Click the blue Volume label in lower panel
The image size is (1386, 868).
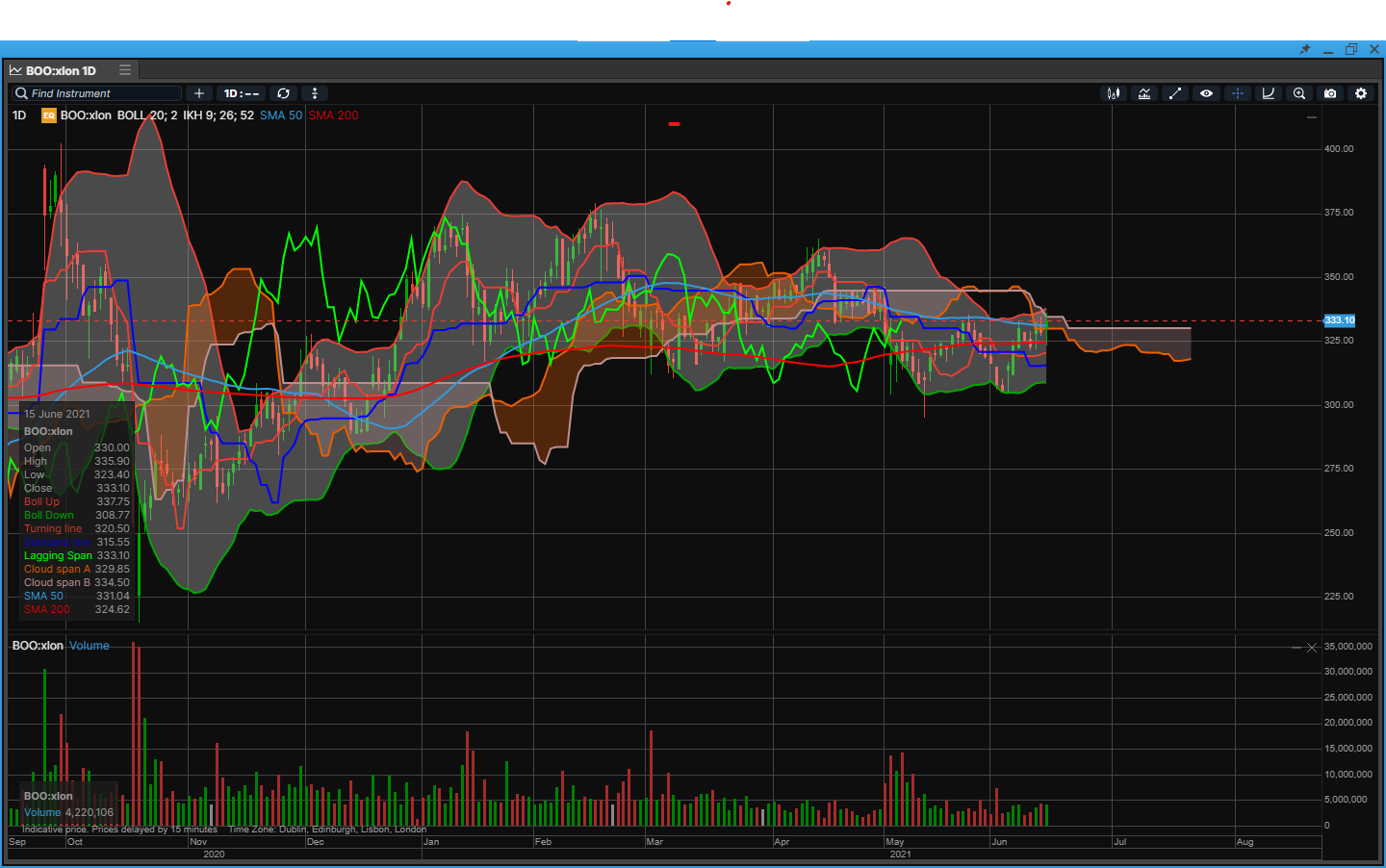pos(90,646)
